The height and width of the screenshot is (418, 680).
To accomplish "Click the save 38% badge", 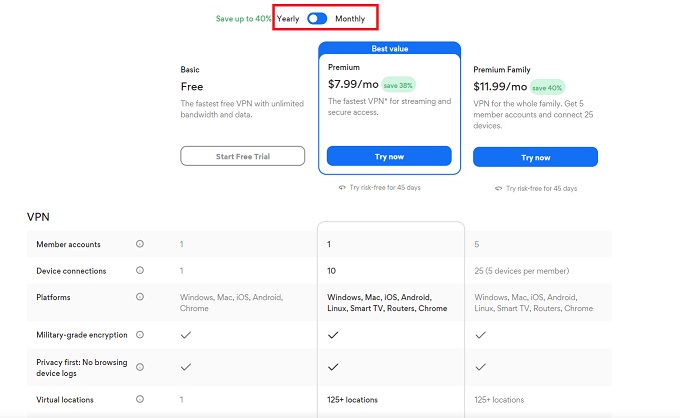I will [x=398, y=85].
